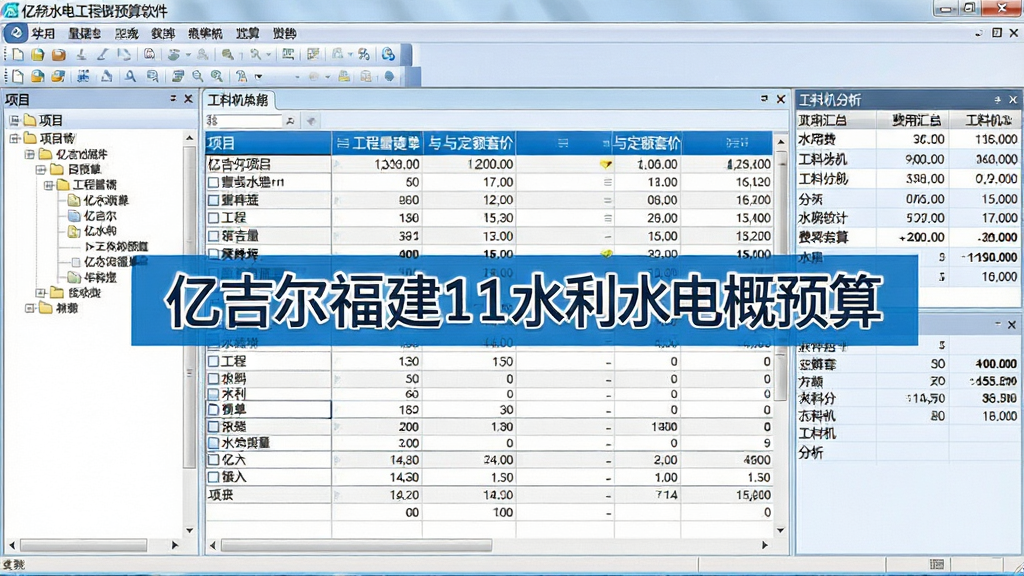Click the zoom in magnifier icon
Viewport: 1024px width, 576px height.
coord(217,76)
